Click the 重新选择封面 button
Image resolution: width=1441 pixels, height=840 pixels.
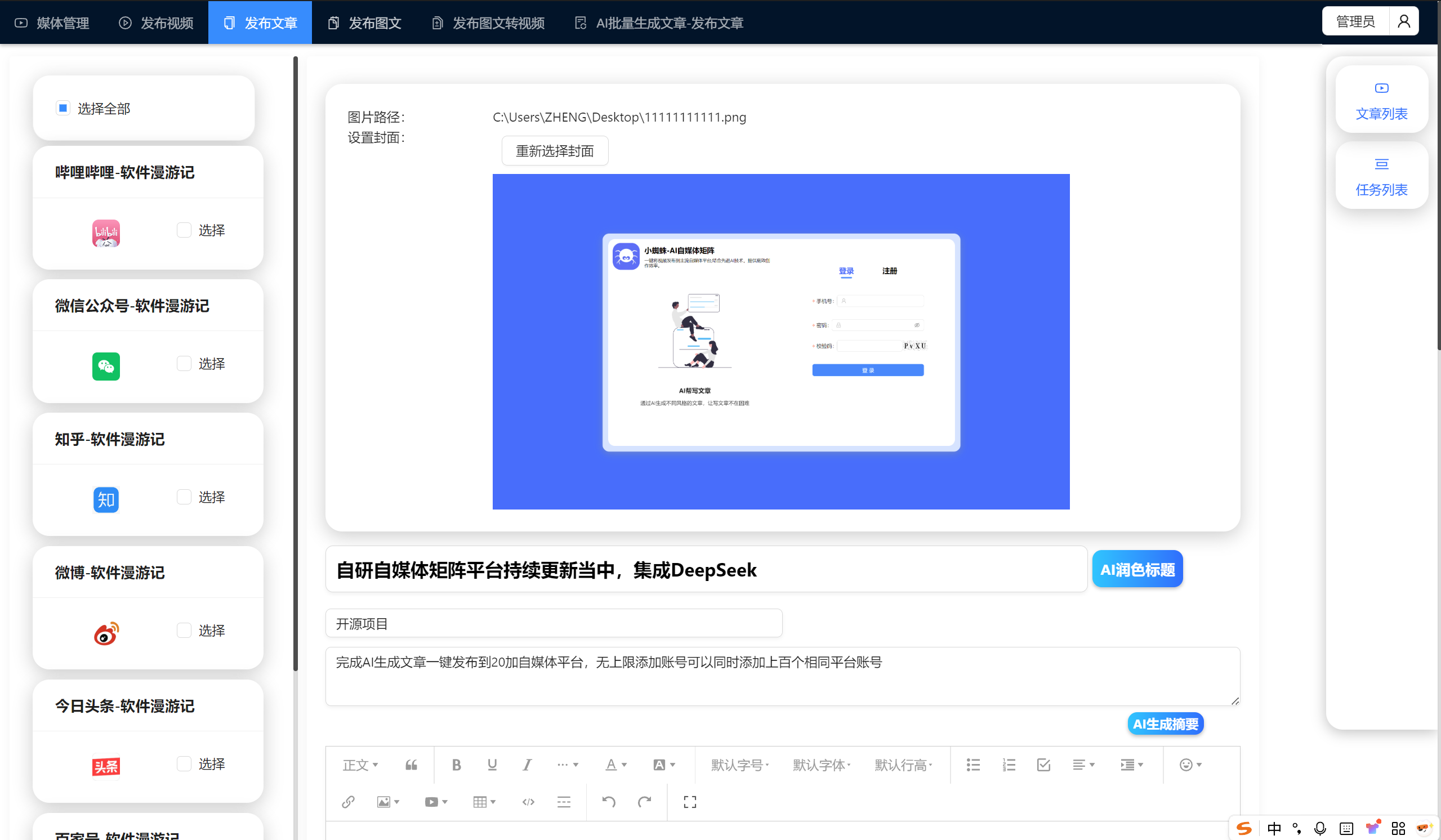[554, 151]
